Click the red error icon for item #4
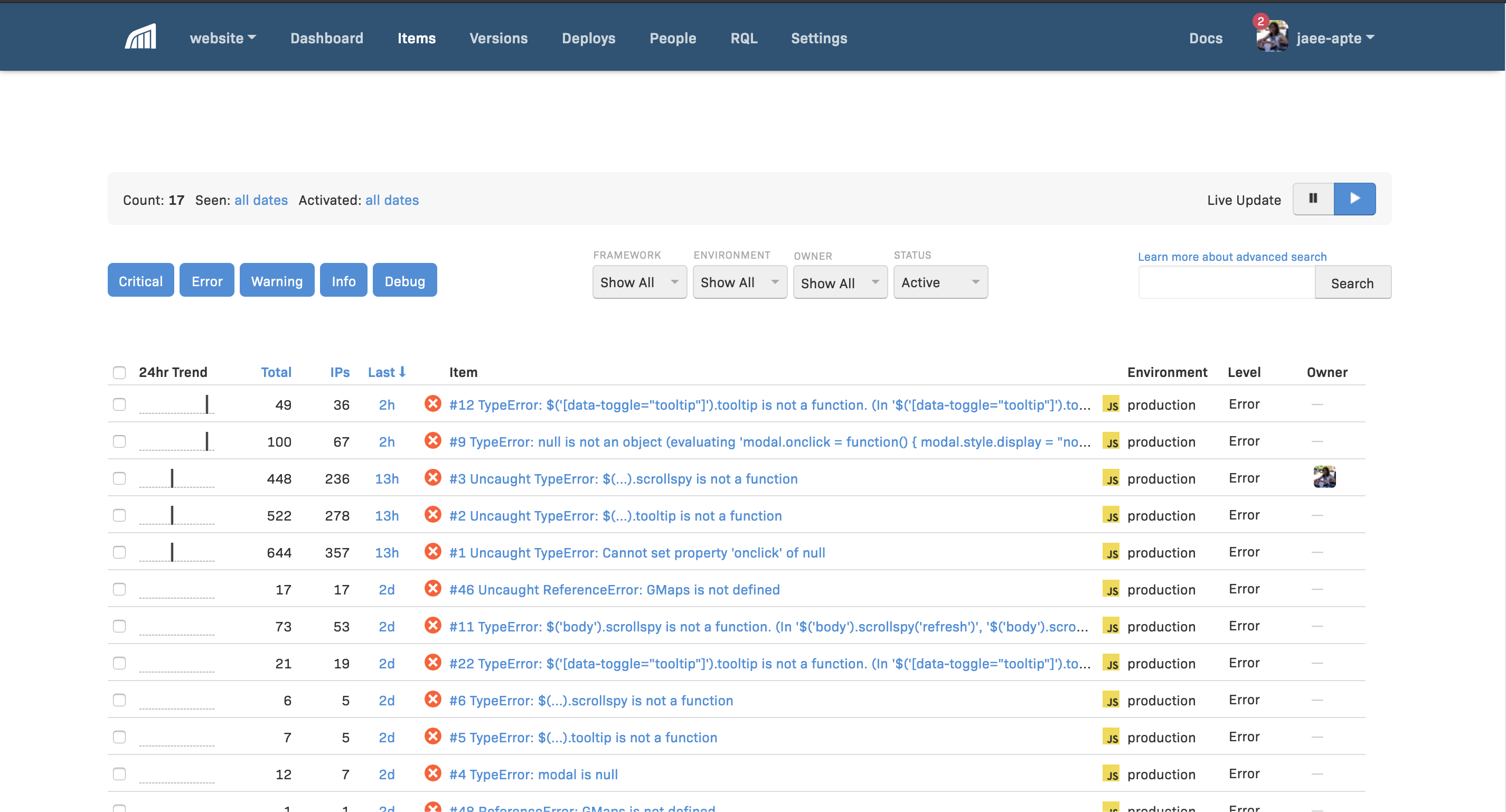The height and width of the screenshot is (812, 1506). (432, 773)
